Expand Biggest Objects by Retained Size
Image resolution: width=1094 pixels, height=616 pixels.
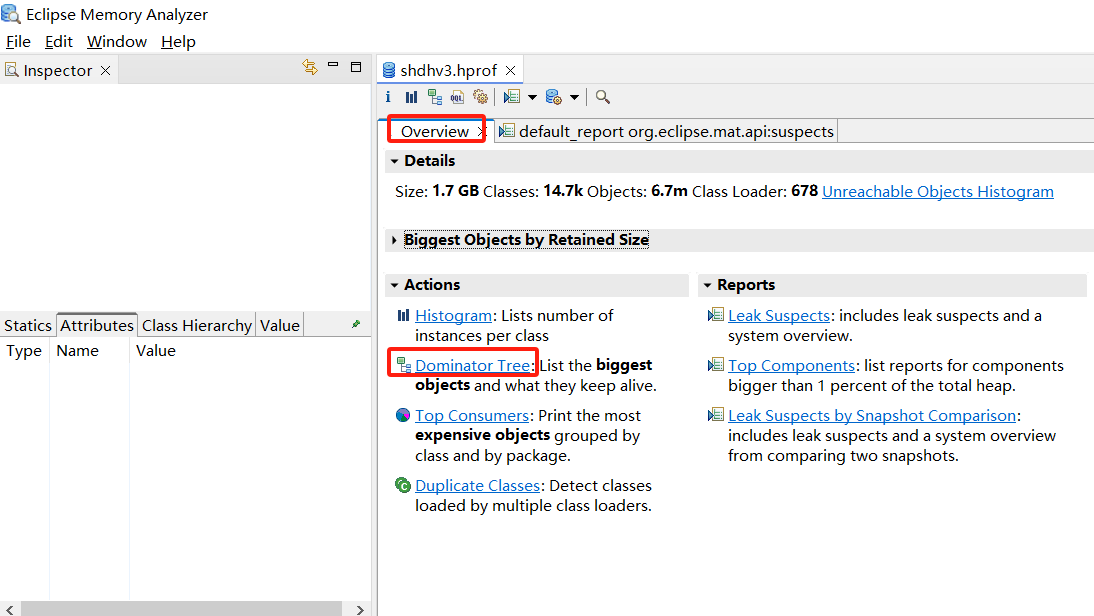pyautogui.click(x=394, y=240)
